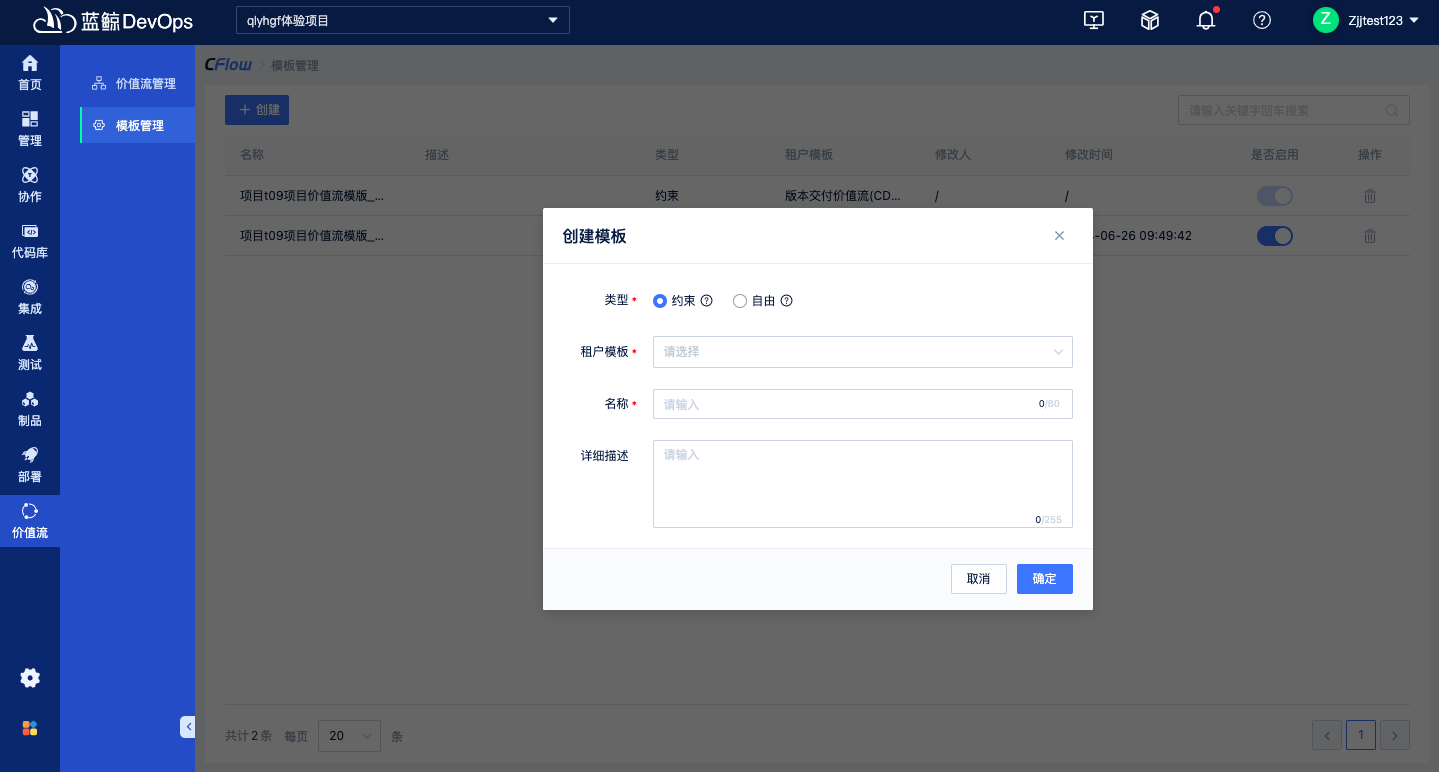This screenshot has width=1439, height=772.
Task: Open the 代码库 code repository sidebar item
Action: [x=30, y=240]
